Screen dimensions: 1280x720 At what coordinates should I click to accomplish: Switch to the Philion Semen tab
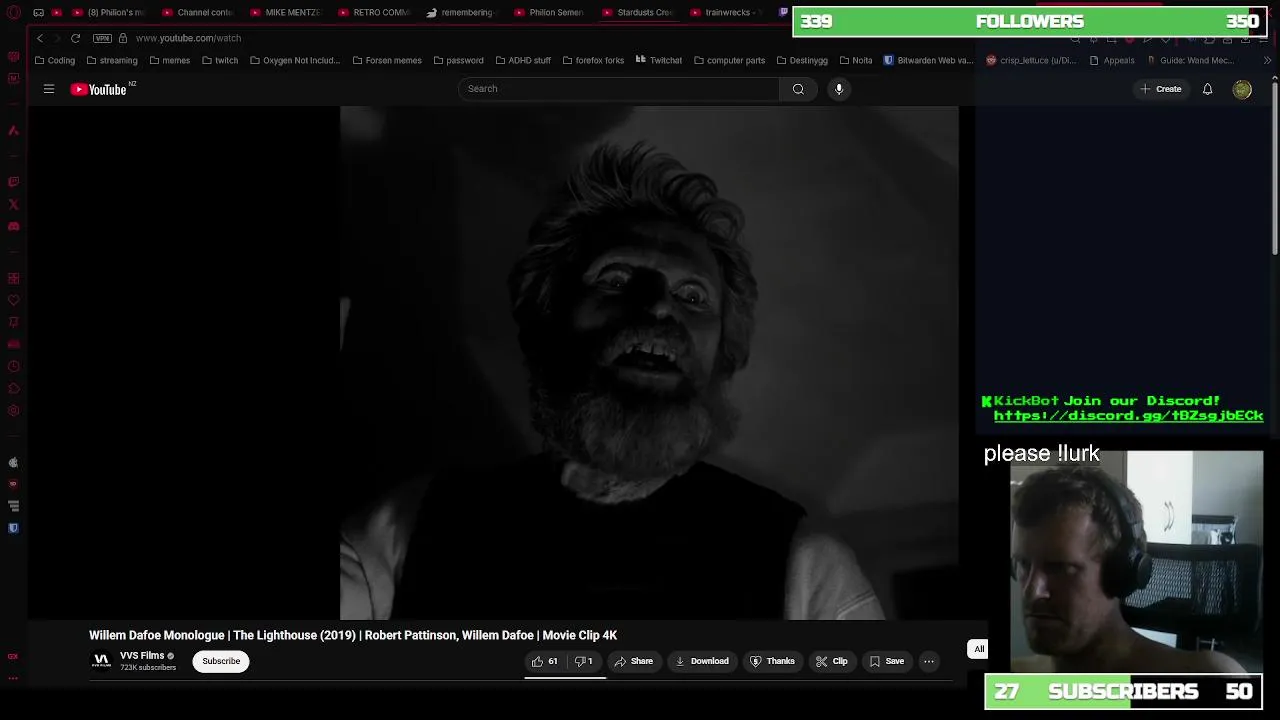click(x=549, y=13)
